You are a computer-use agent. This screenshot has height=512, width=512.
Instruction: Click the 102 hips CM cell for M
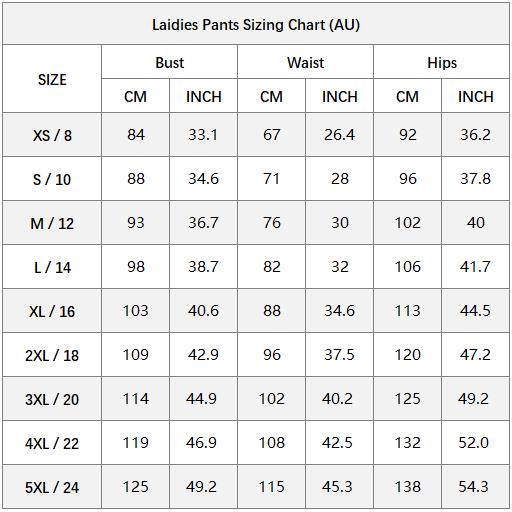click(407, 223)
